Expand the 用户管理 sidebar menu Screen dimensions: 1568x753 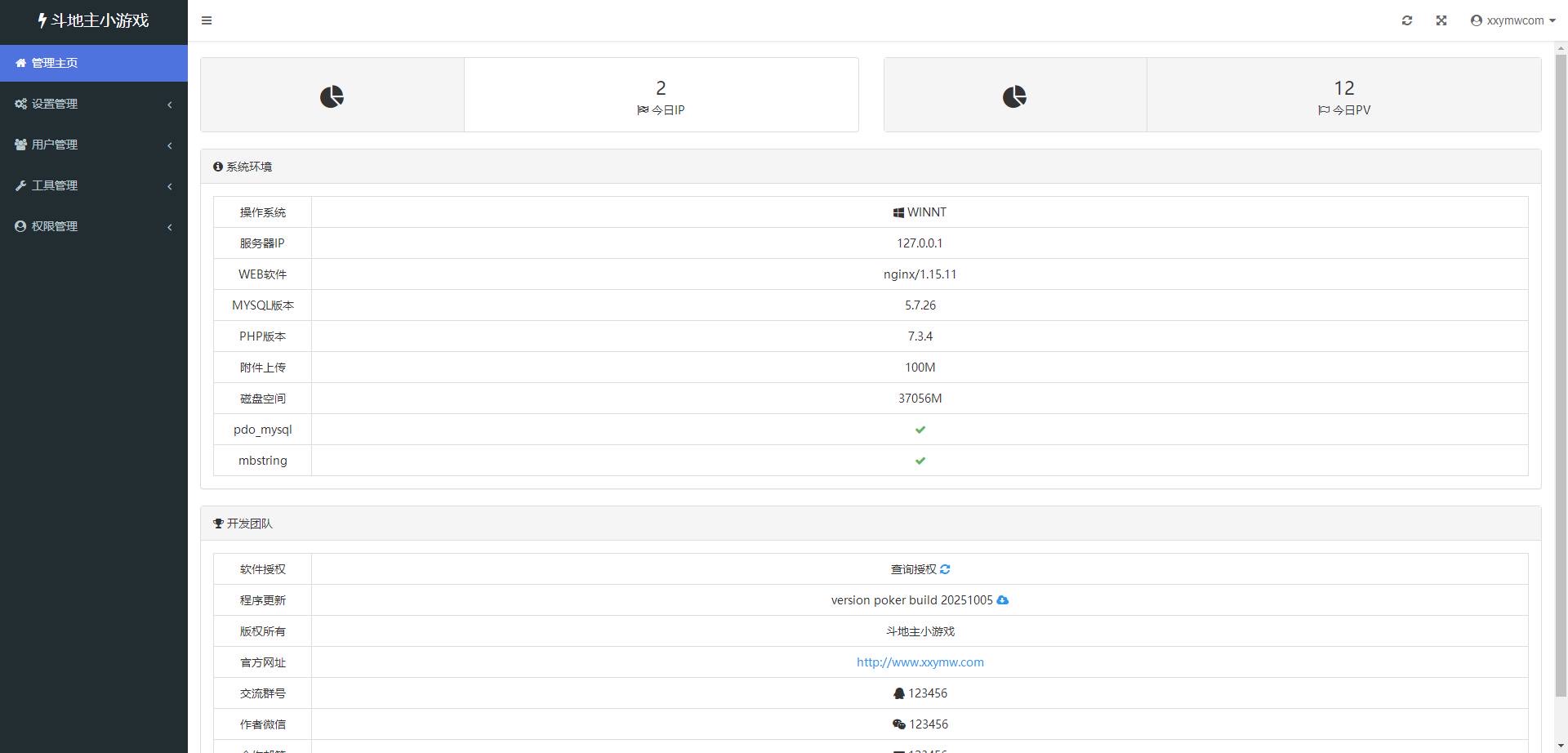(54, 145)
